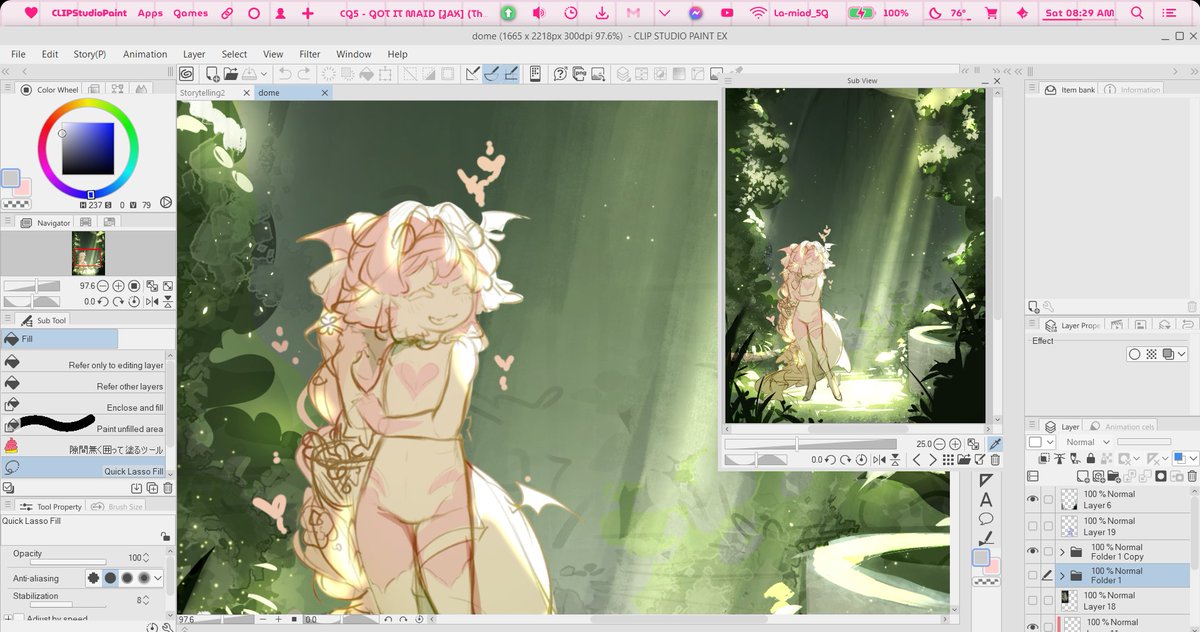Toggle Folder 1 Copy second checkbox
The height and width of the screenshot is (632, 1200).
[x=1048, y=551]
